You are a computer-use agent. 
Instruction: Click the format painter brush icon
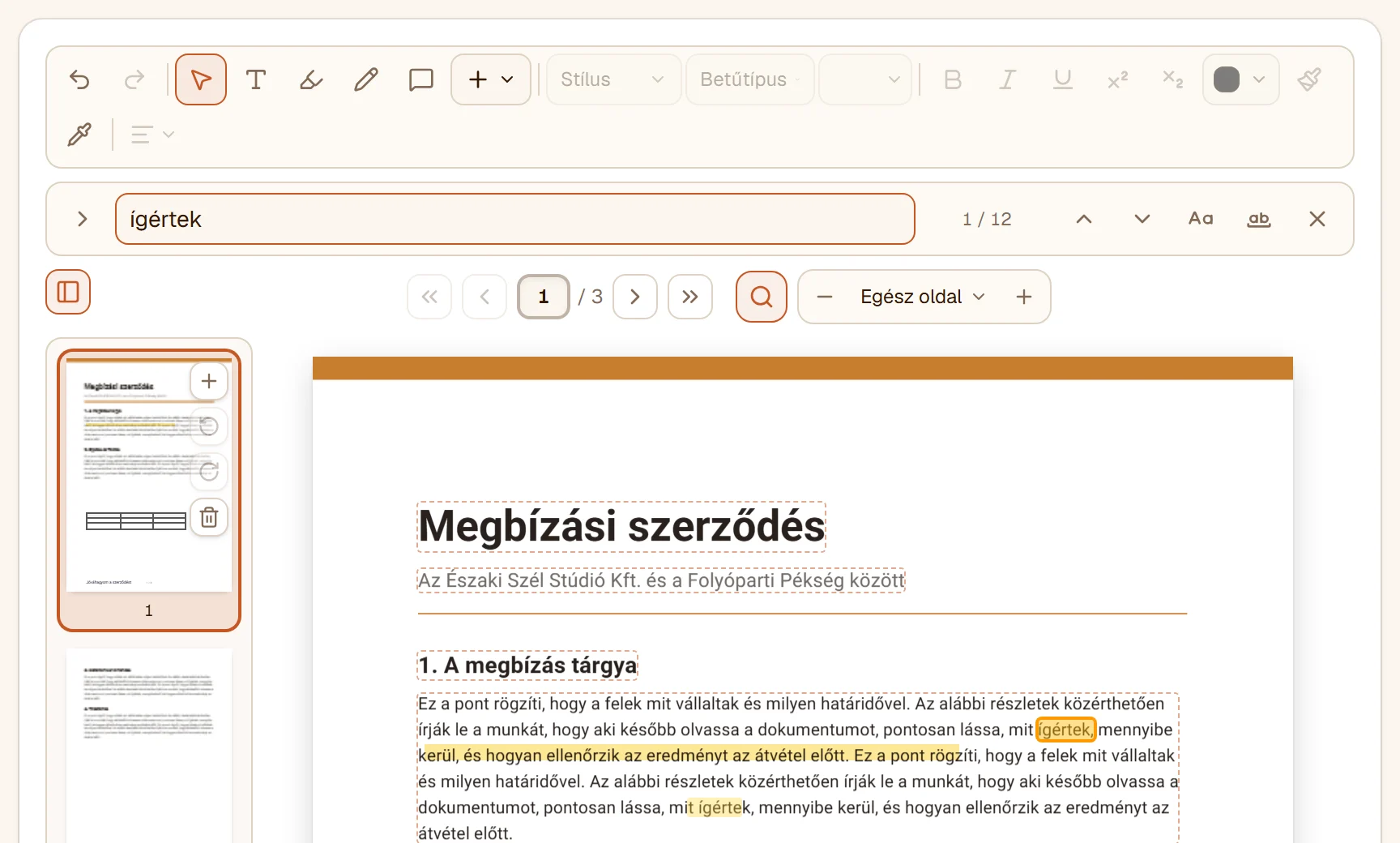(1309, 79)
